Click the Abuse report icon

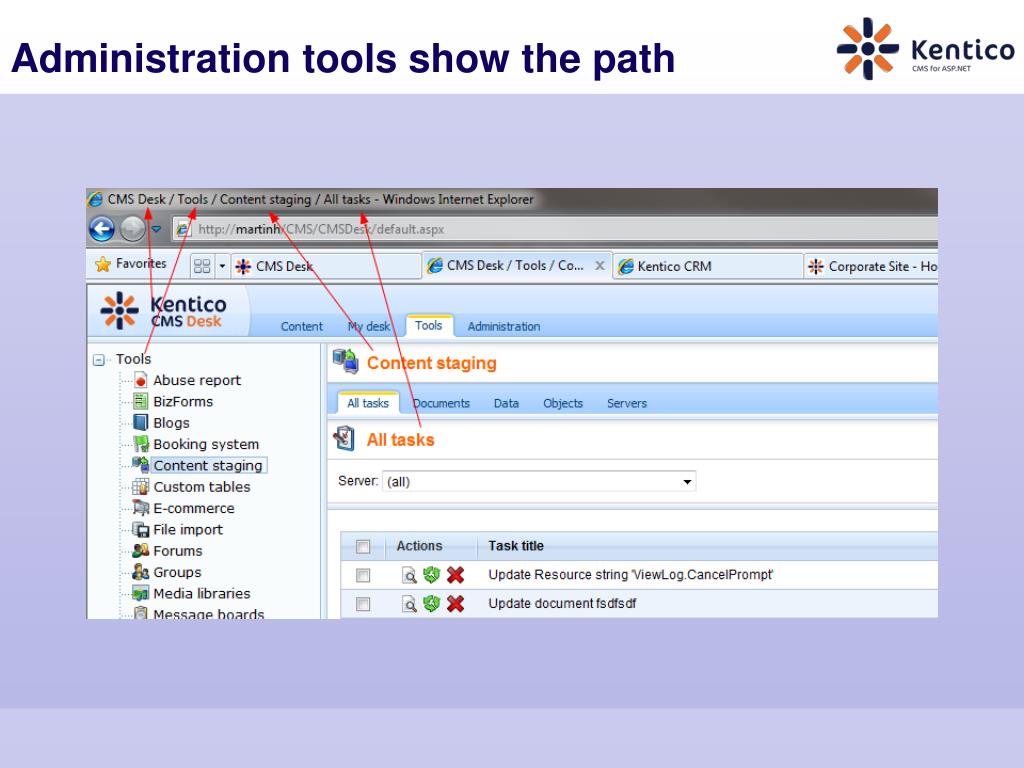[x=140, y=379]
